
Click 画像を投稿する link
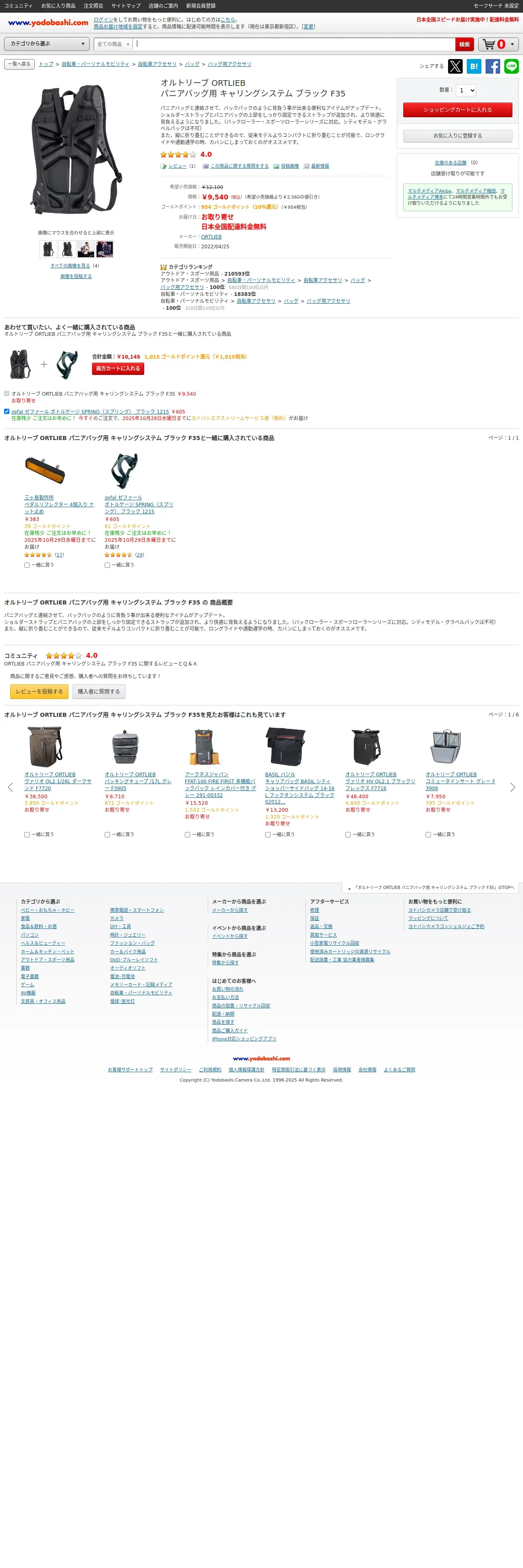76,276
